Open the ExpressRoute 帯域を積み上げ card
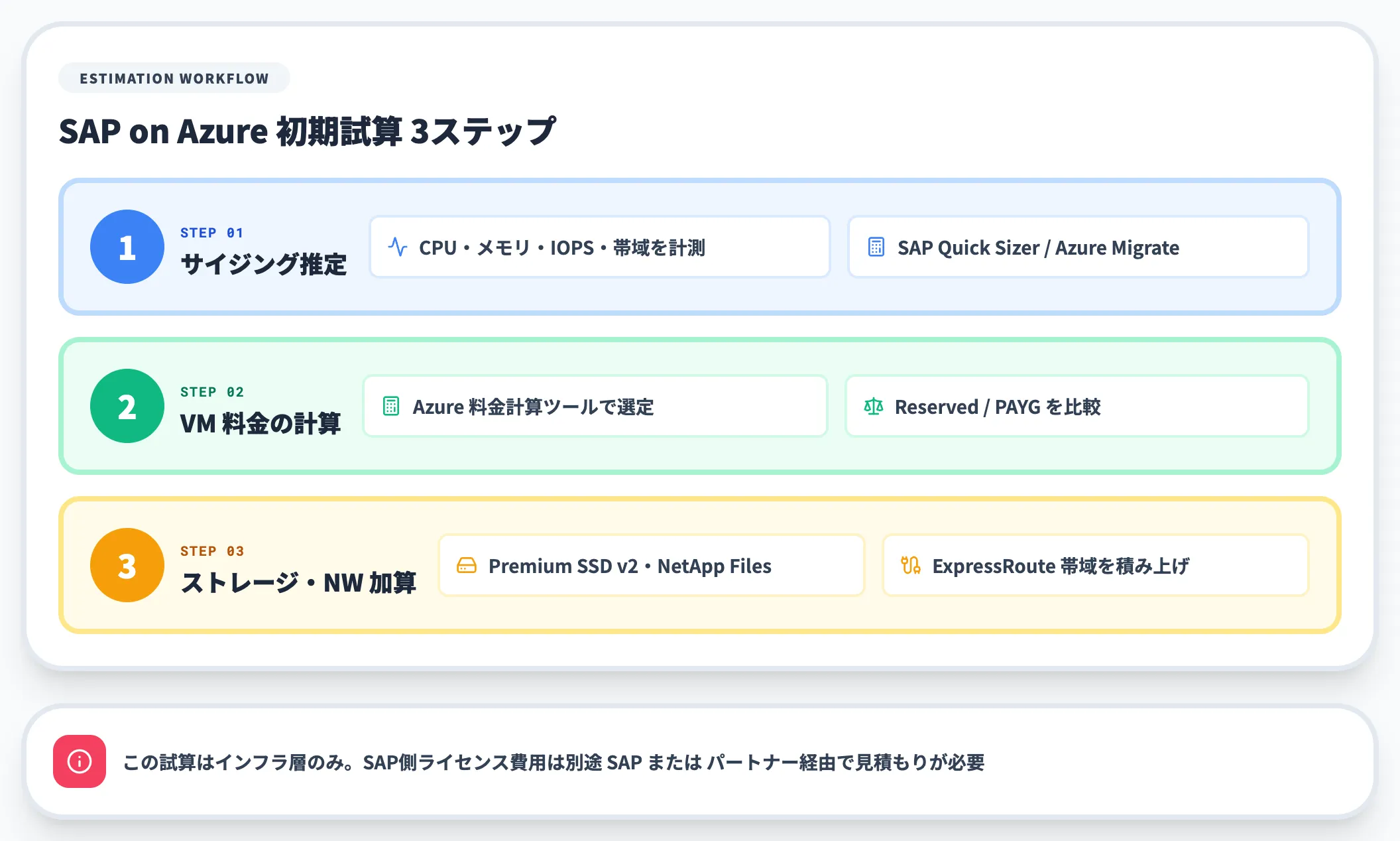This screenshot has width=1400, height=841. coord(1096,565)
